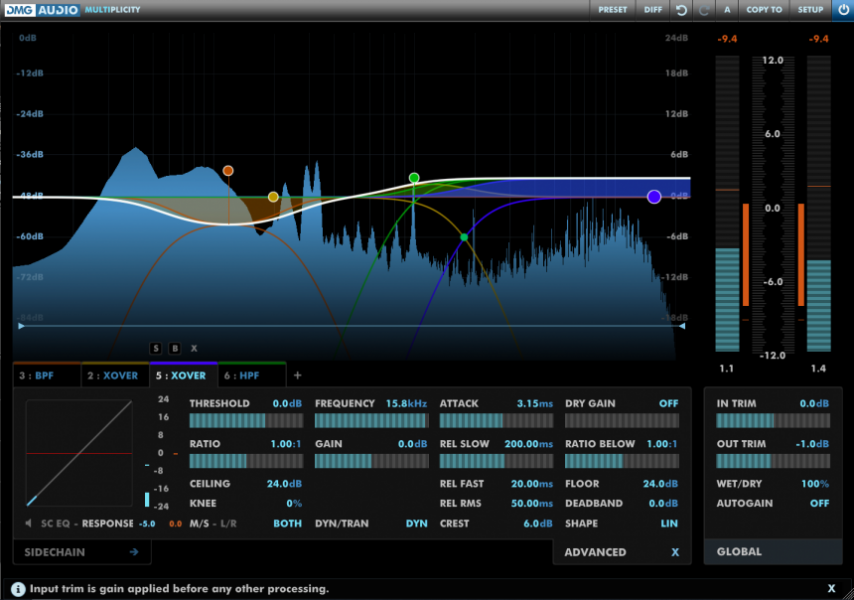The image size is (854, 600).
Task: Switch to the 2 : XOVER band tab
Action: coord(113,375)
